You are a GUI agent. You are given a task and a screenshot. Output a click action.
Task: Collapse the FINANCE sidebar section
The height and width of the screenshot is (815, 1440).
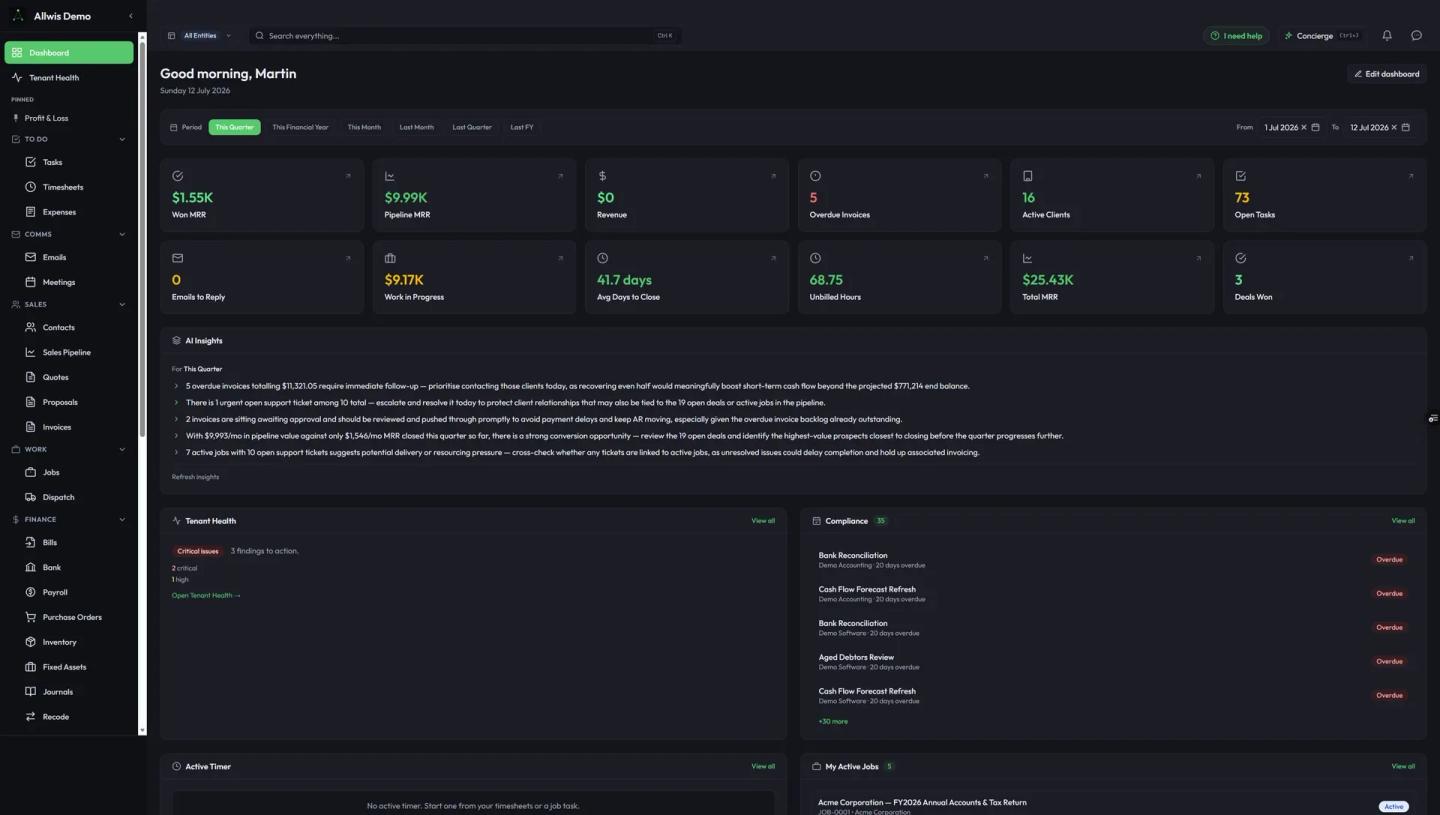[x=122, y=519]
